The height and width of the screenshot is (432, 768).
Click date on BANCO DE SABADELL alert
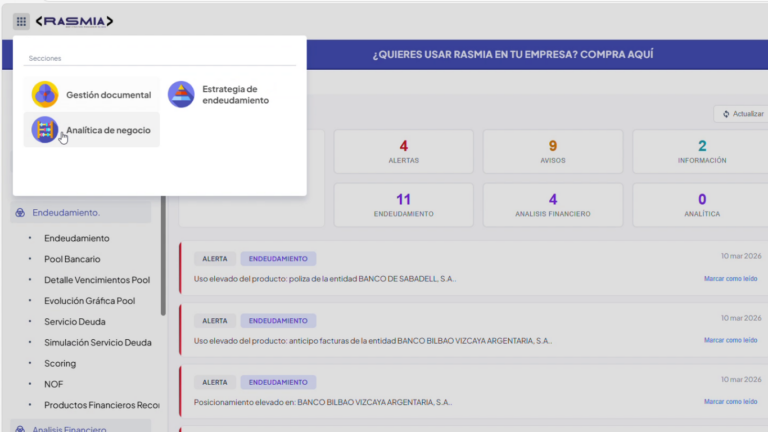click(x=741, y=256)
